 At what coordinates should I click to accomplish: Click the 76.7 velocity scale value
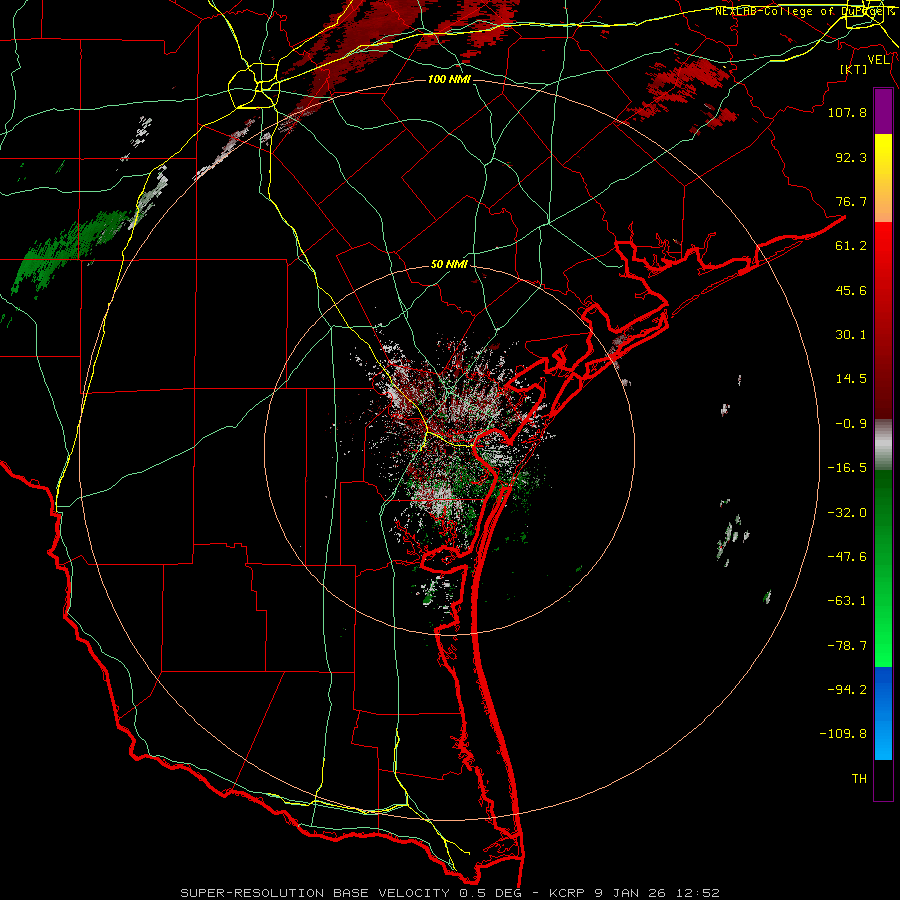[x=851, y=201]
